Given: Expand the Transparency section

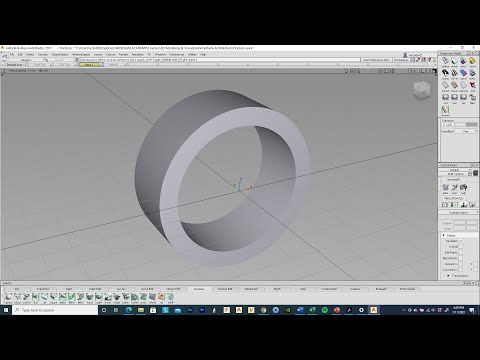Looking at the screenshot, I should tap(448, 276).
